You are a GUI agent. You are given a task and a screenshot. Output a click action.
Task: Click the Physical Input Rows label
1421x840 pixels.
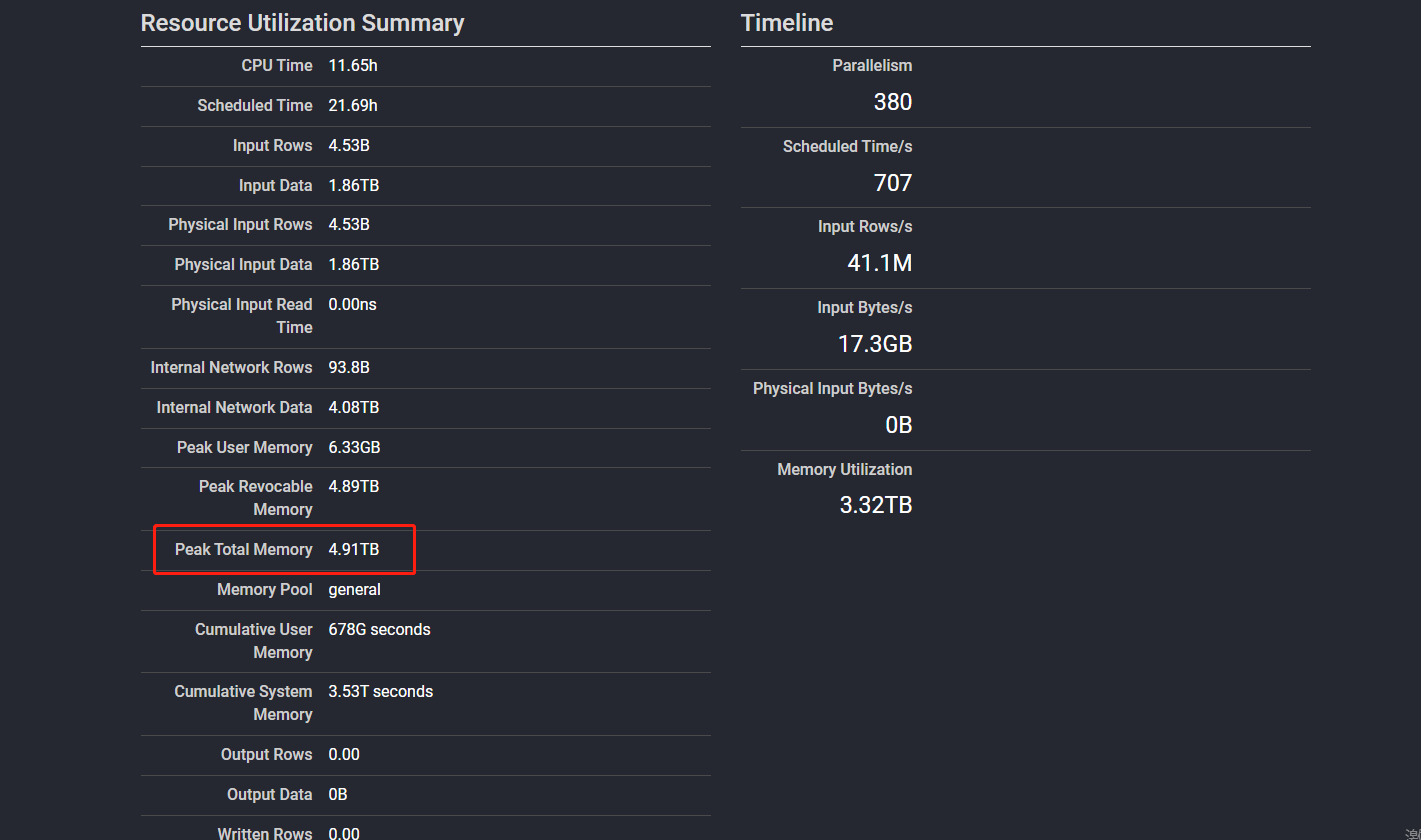(240, 224)
